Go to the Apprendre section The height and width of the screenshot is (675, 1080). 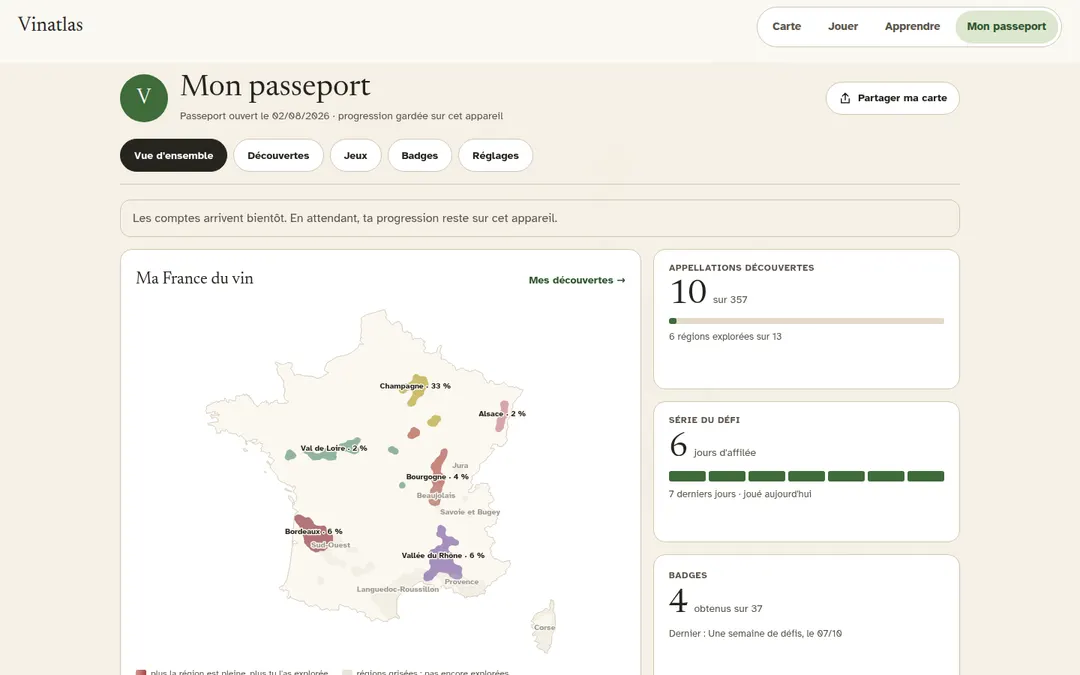point(912,26)
